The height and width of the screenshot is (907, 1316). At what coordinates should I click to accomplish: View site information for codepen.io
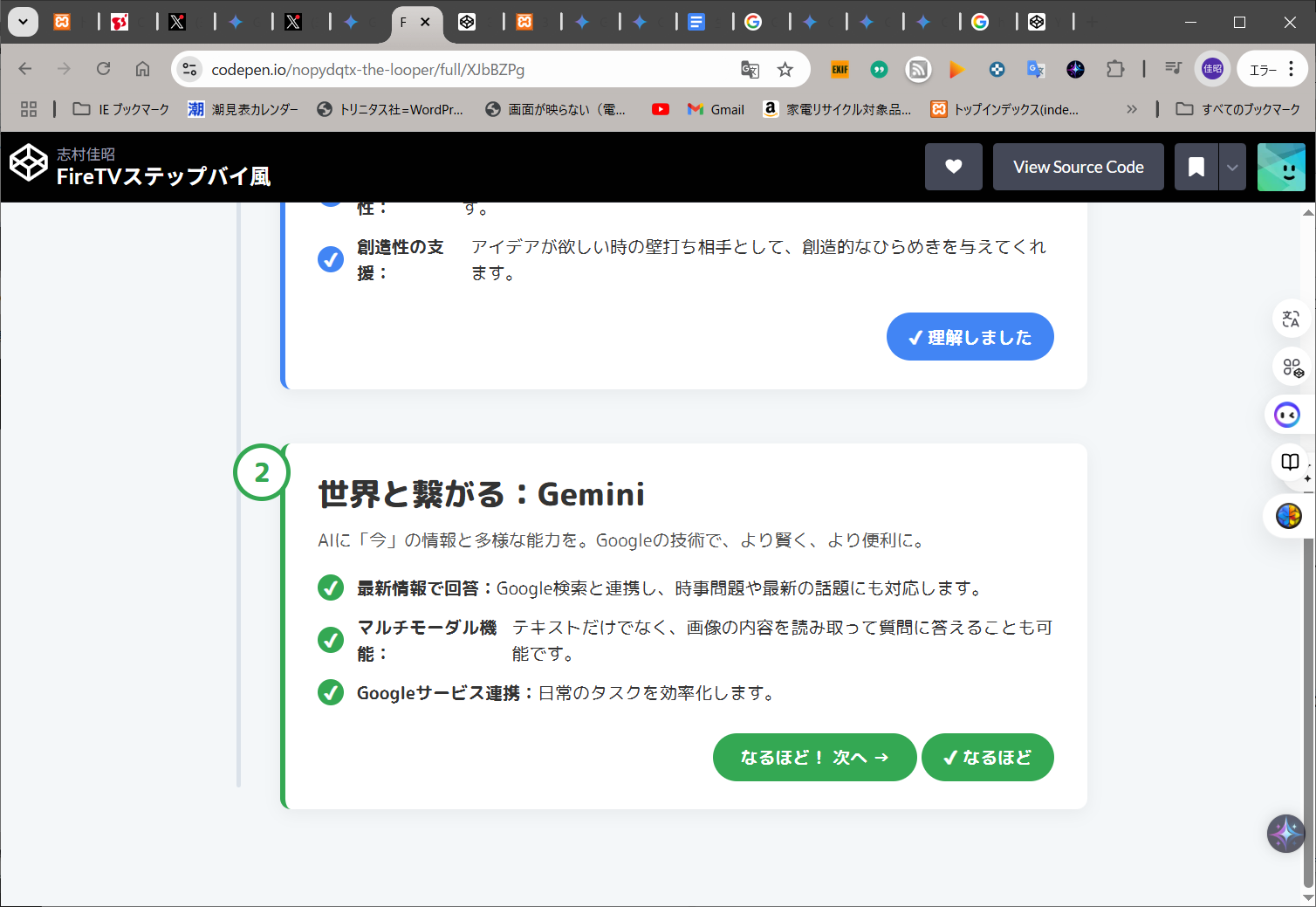(189, 70)
